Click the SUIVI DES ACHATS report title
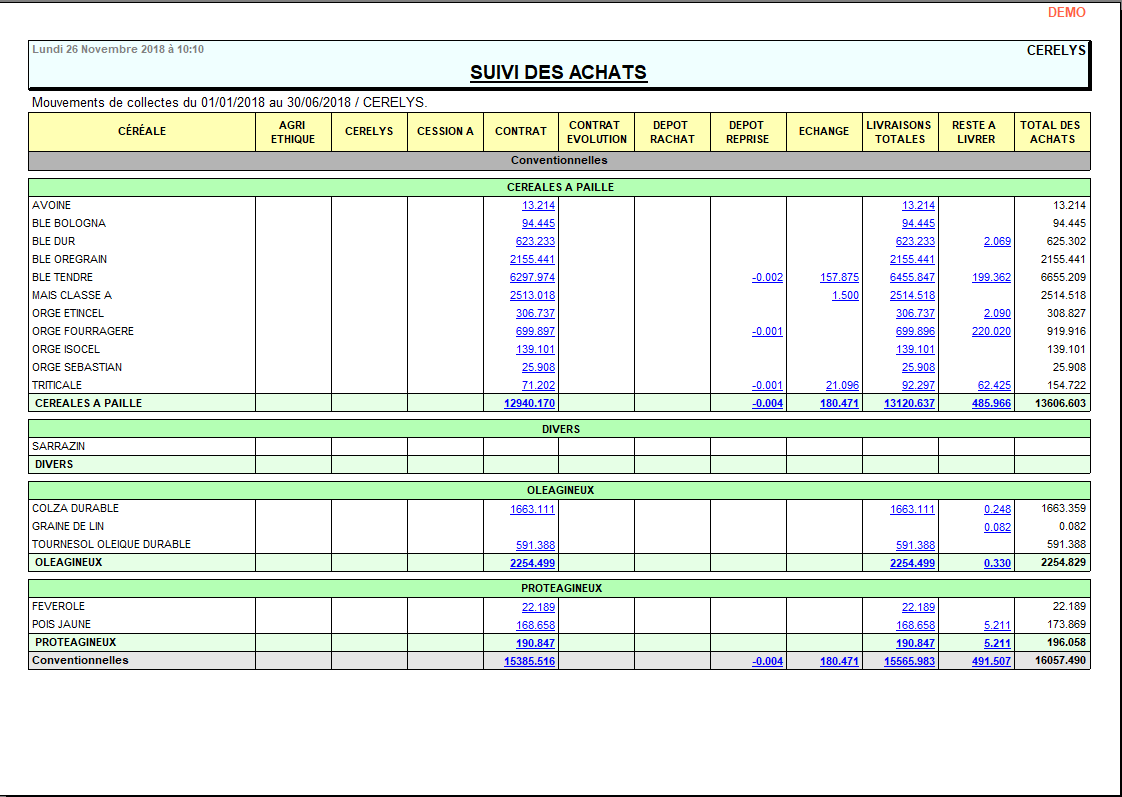Viewport: 1122px width, 797px height. coord(558,73)
